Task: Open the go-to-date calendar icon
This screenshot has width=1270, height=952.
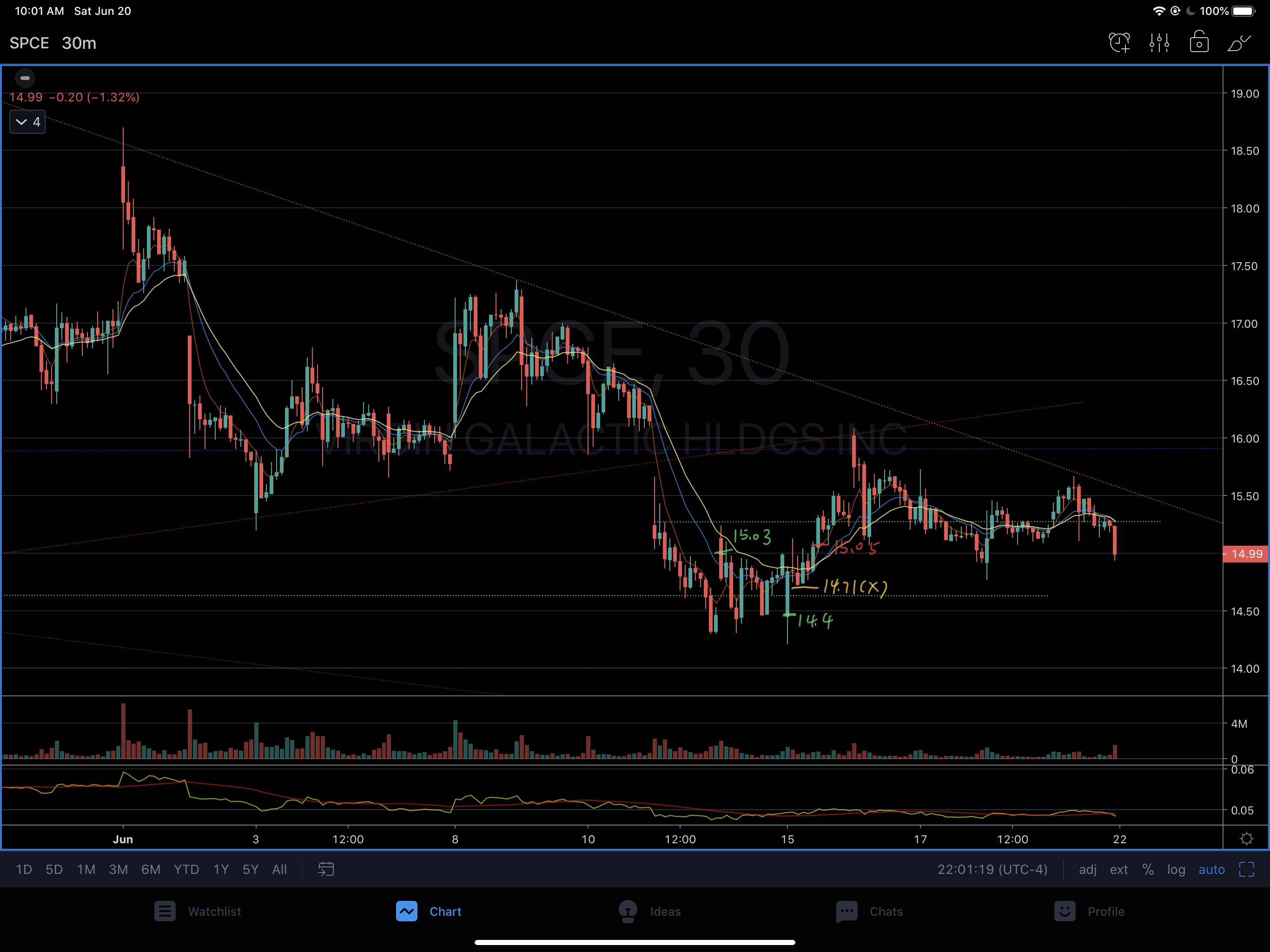Action: click(326, 869)
